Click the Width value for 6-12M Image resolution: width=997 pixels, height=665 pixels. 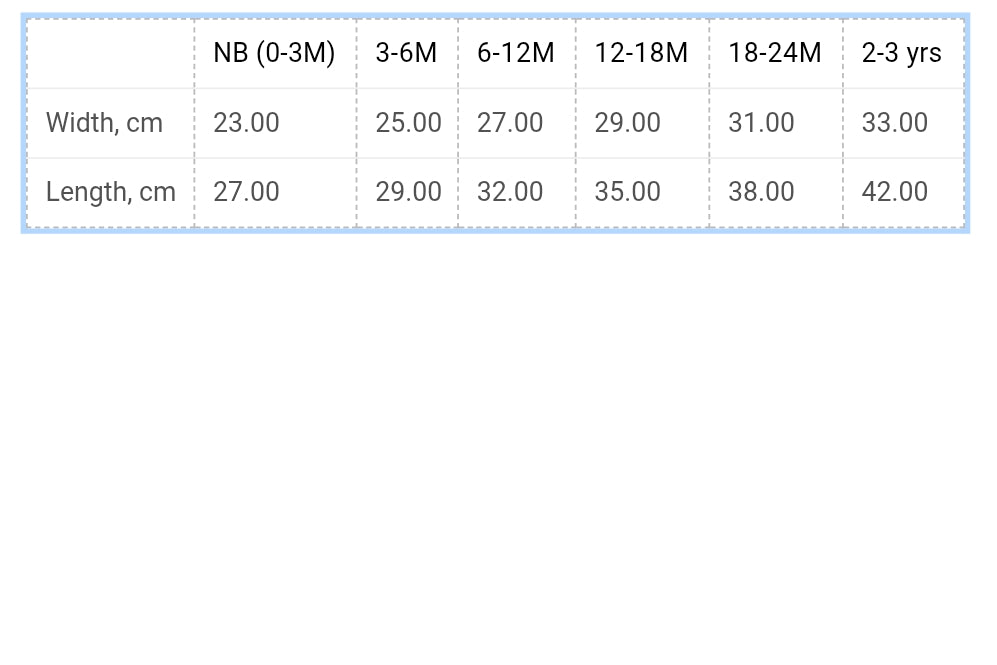tap(510, 123)
